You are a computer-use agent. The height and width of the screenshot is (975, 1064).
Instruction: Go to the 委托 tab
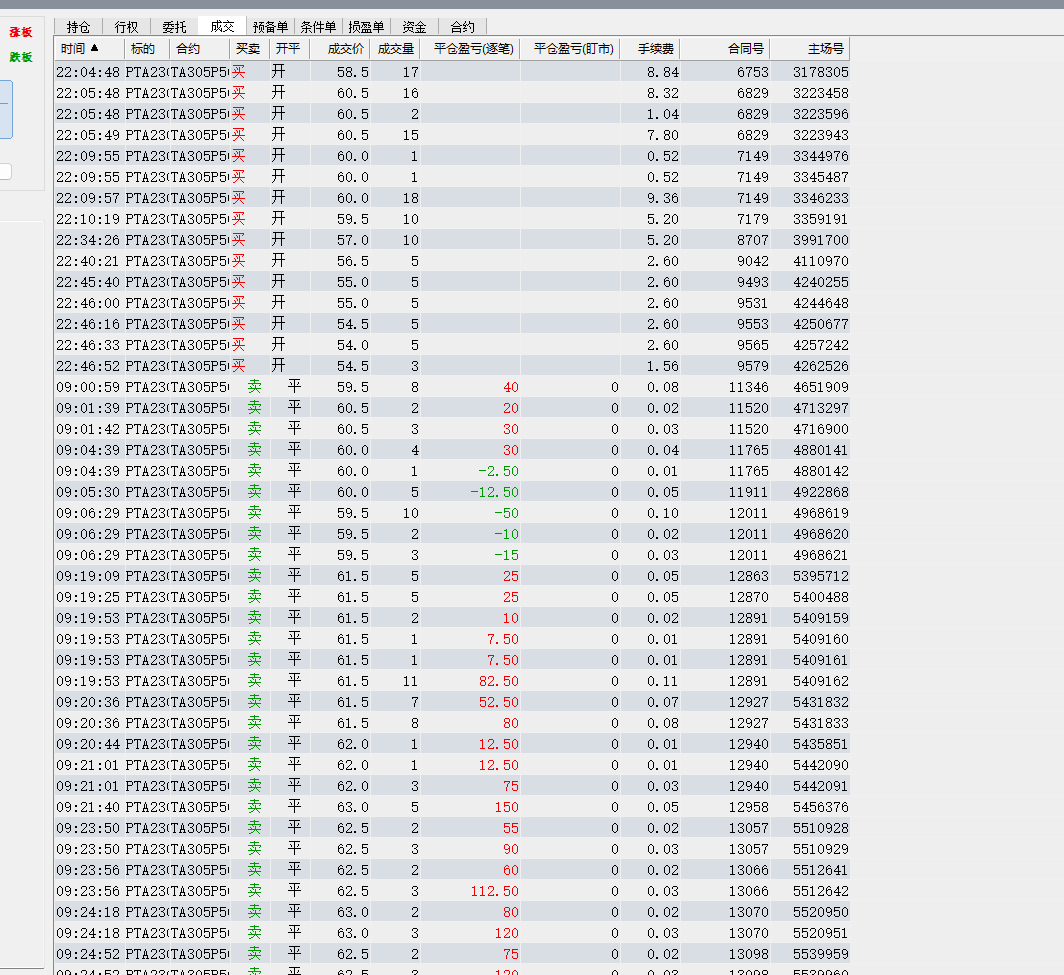pos(174,27)
